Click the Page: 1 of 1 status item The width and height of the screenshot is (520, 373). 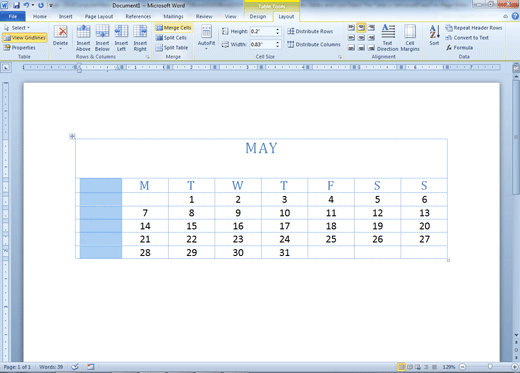[x=17, y=367]
